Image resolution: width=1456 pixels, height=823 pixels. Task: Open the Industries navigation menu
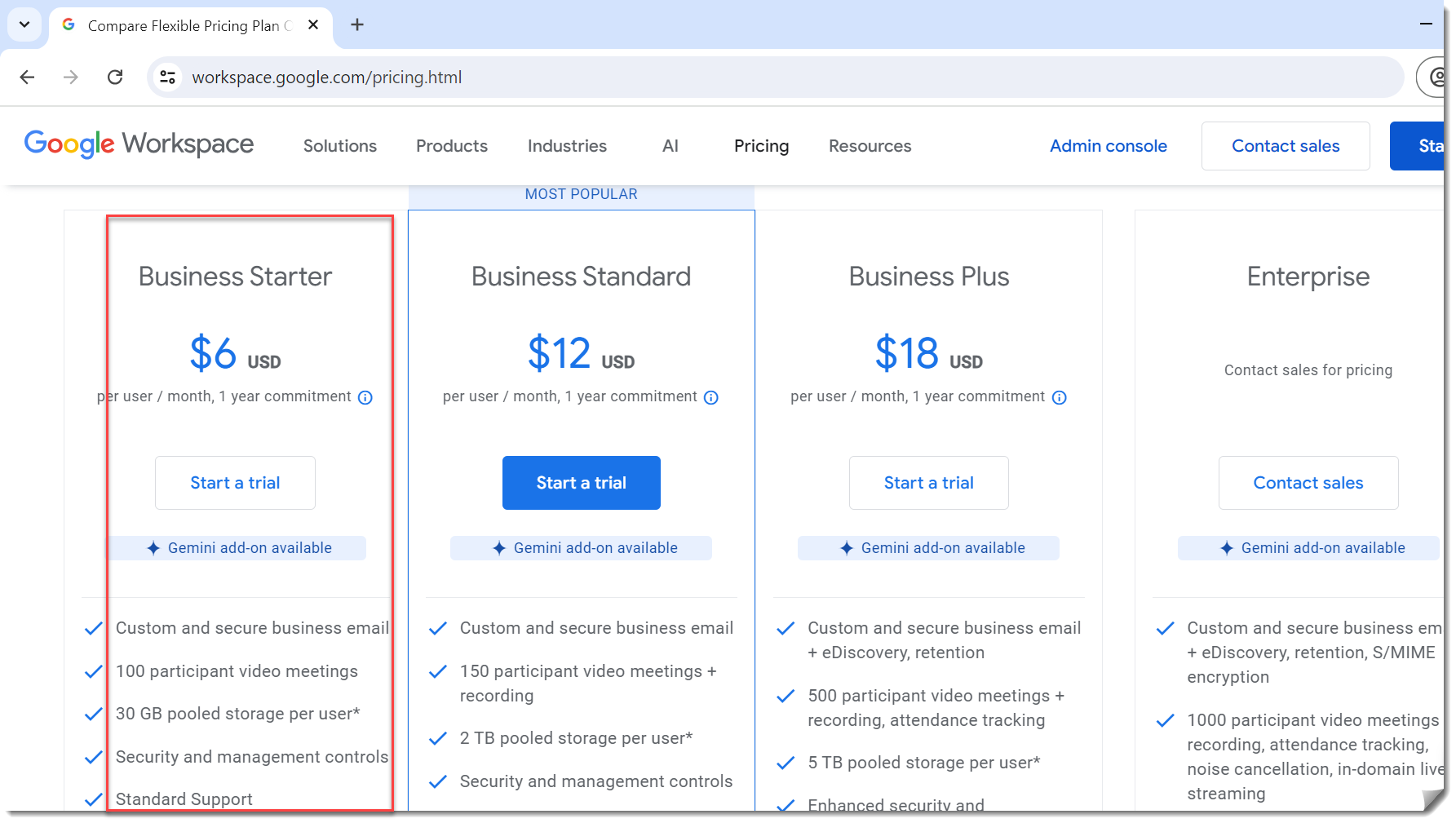point(567,146)
